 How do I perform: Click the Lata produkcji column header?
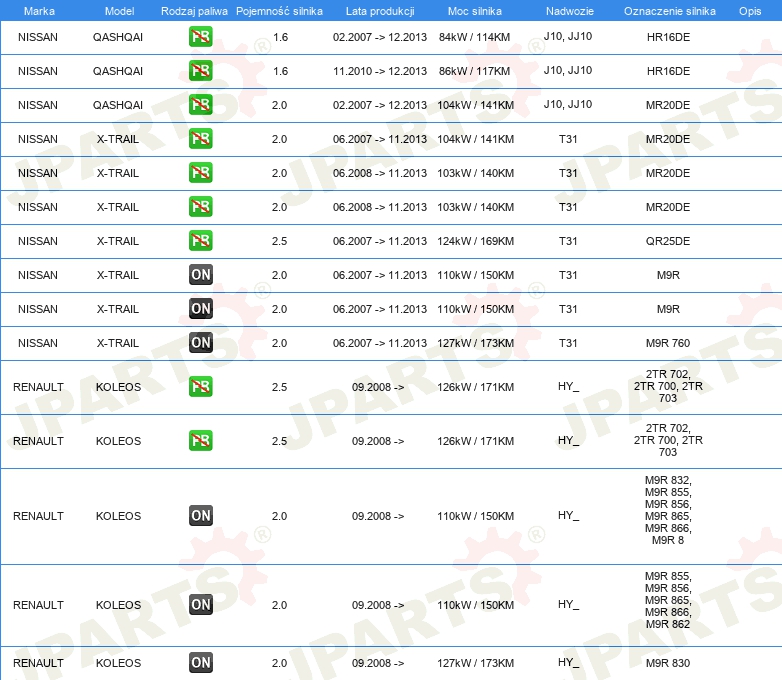[380, 11]
